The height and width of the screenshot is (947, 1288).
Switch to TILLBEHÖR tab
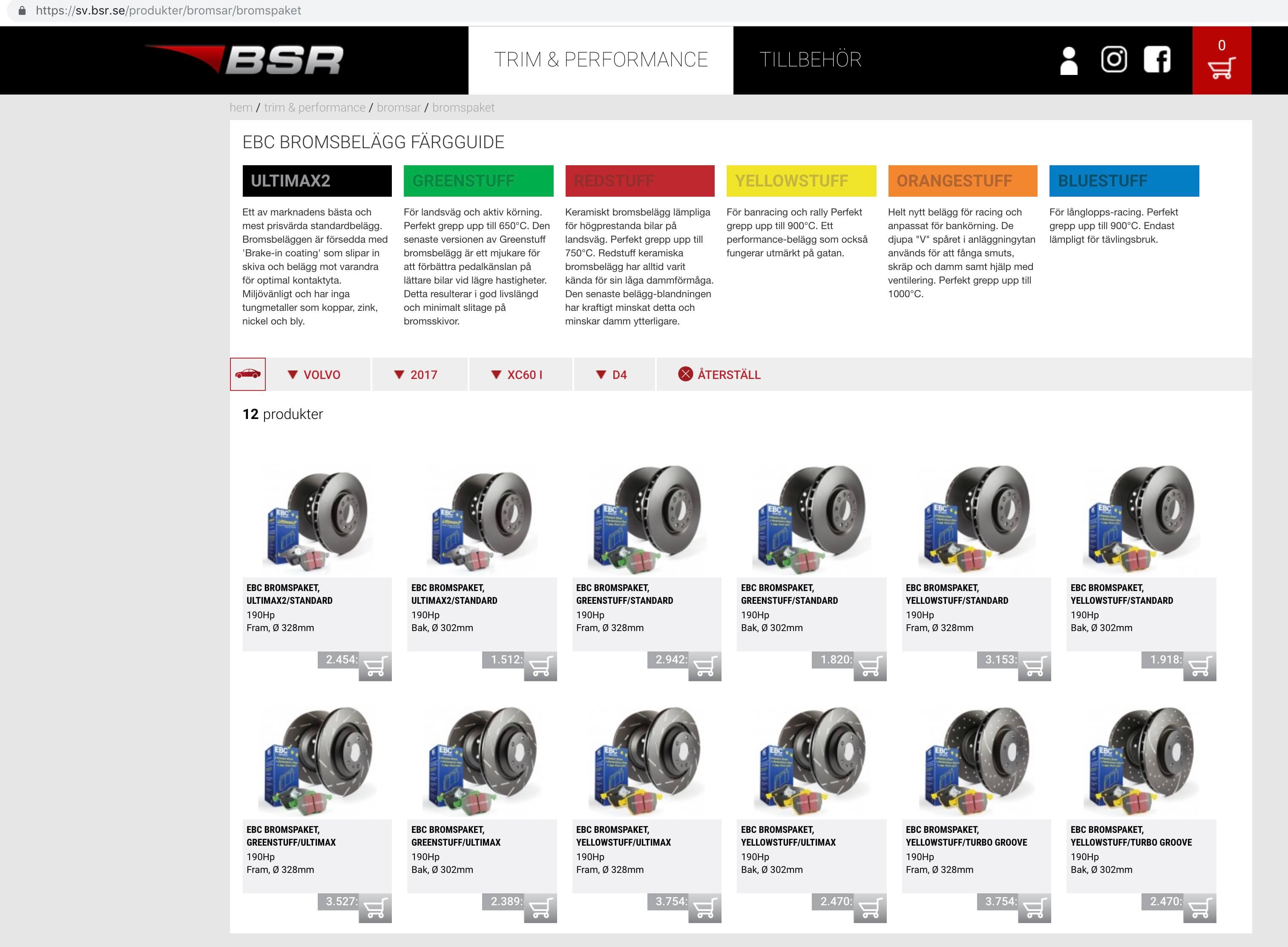click(x=810, y=60)
